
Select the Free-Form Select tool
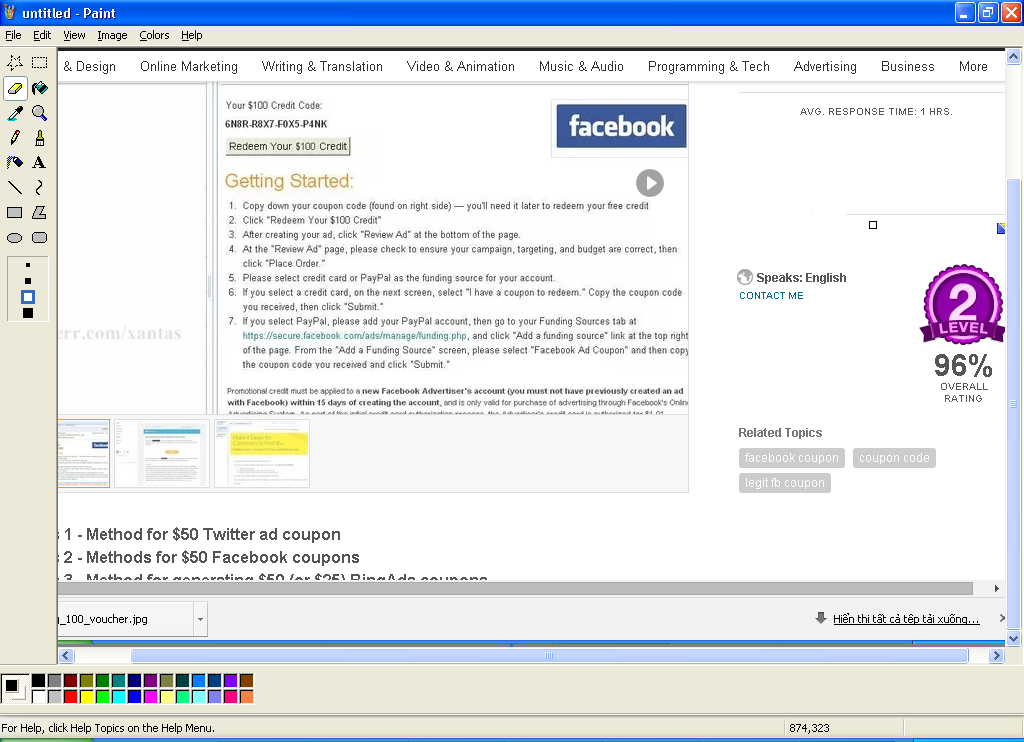click(x=15, y=63)
